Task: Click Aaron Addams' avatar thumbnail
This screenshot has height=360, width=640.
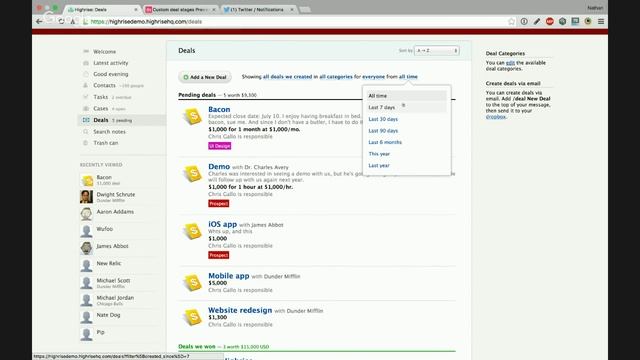Action: tap(86, 214)
